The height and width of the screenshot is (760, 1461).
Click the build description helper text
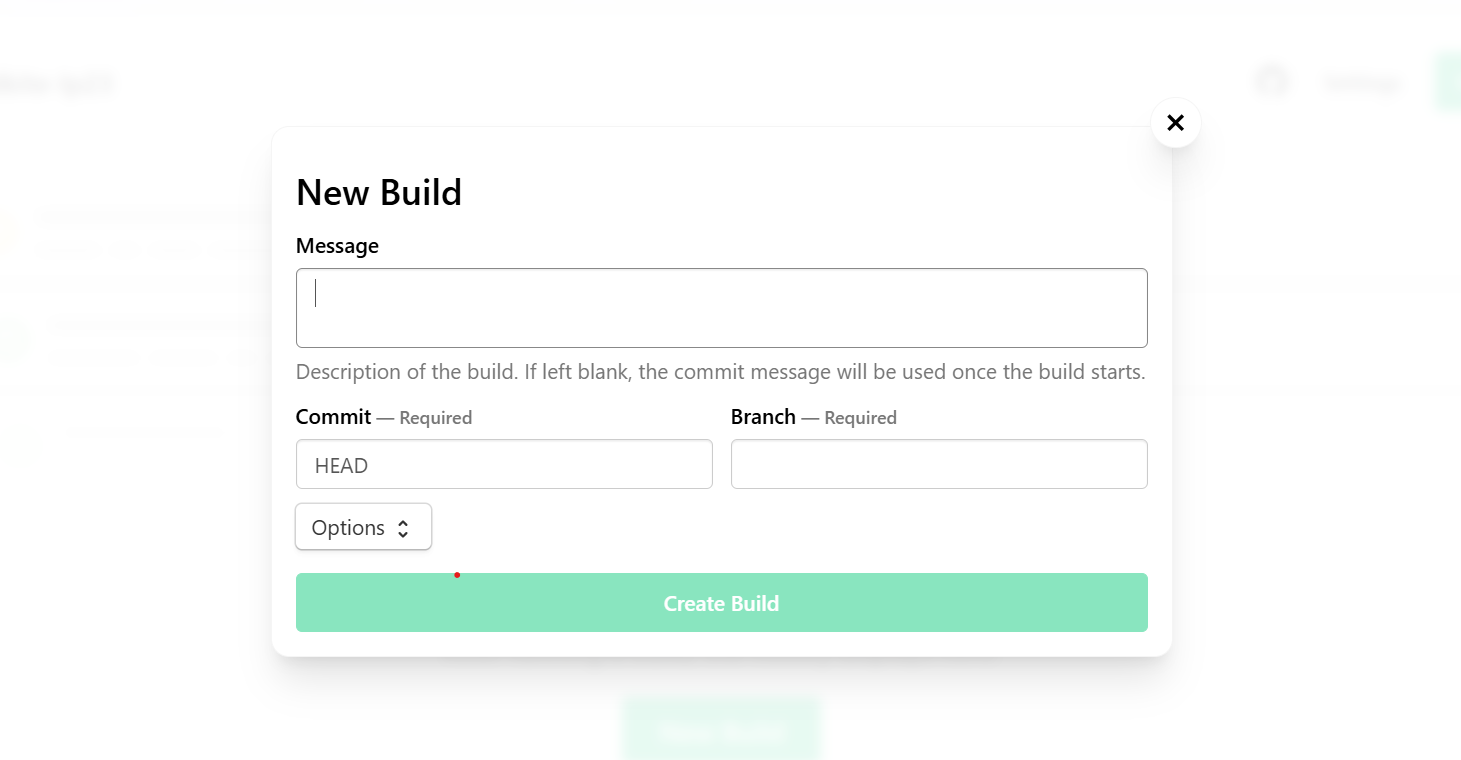point(720,371)
